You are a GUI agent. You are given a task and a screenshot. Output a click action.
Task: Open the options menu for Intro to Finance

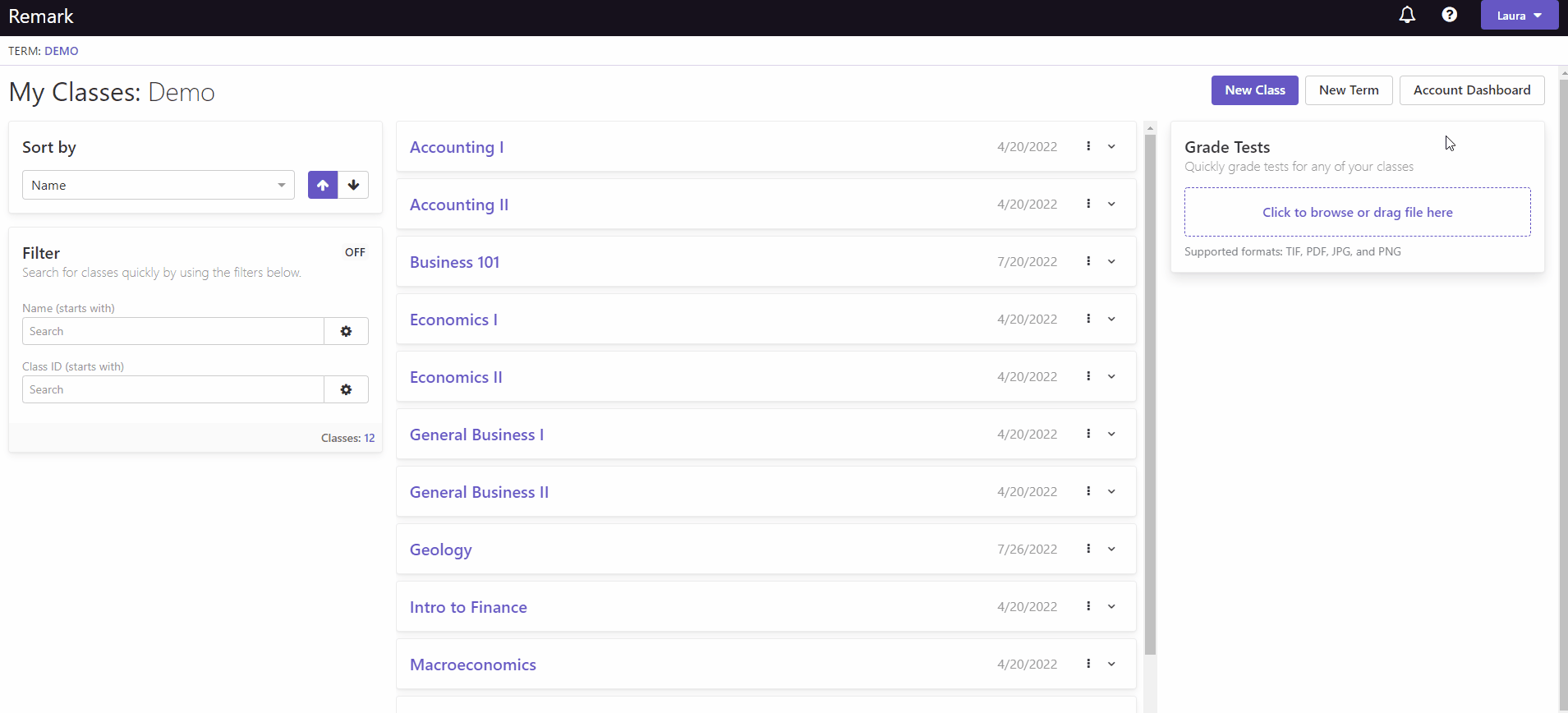[1088, 606]
